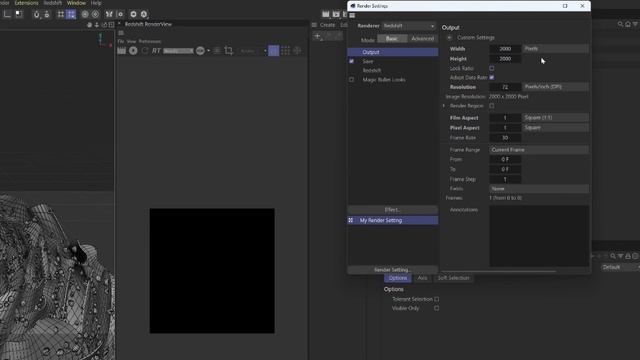Screen dimensions: 640x360
Task: Click the plus add icon under Create
Action: (318, 36)
